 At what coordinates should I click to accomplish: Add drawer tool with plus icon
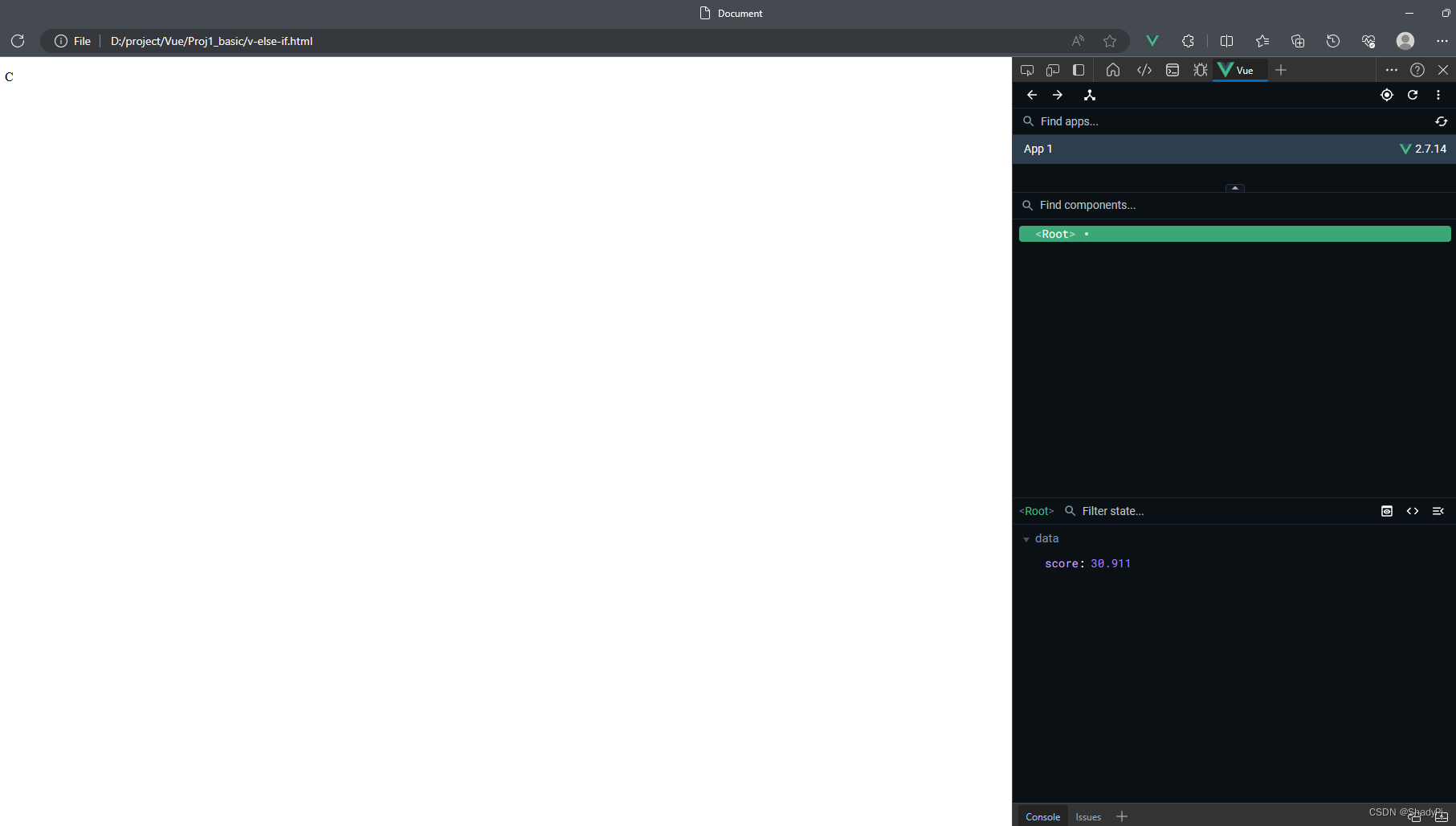(1122, 816)
